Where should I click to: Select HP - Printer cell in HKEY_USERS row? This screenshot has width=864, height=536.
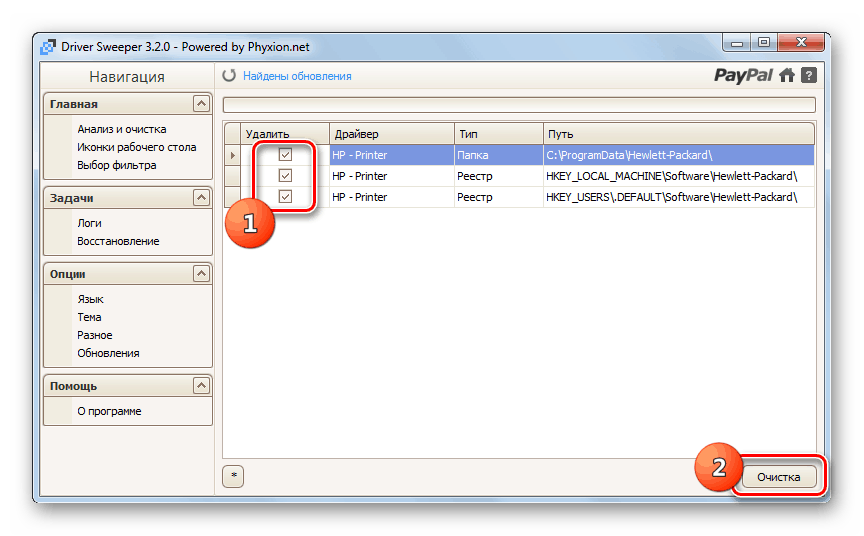[x=392, y=197]
